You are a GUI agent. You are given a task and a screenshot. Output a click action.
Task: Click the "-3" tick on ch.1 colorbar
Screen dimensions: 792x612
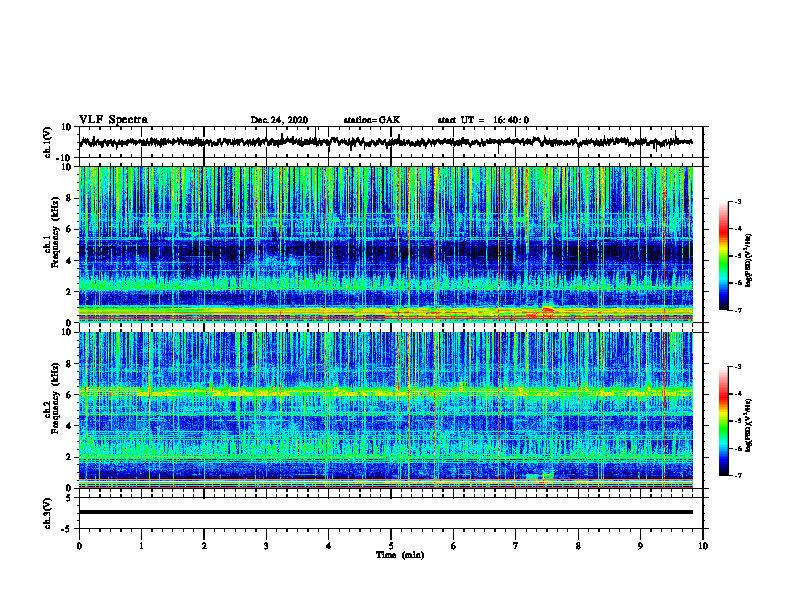(737, 202)
